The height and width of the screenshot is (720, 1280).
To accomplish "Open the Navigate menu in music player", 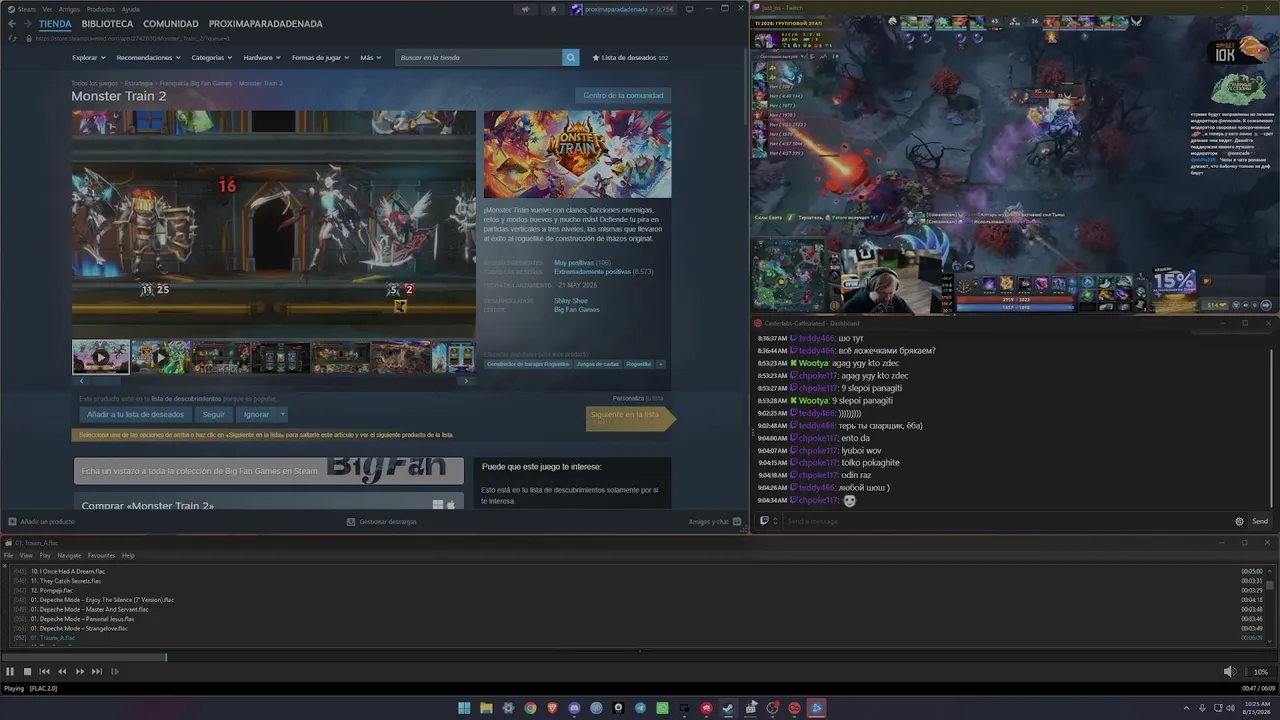I will point(69,555).
